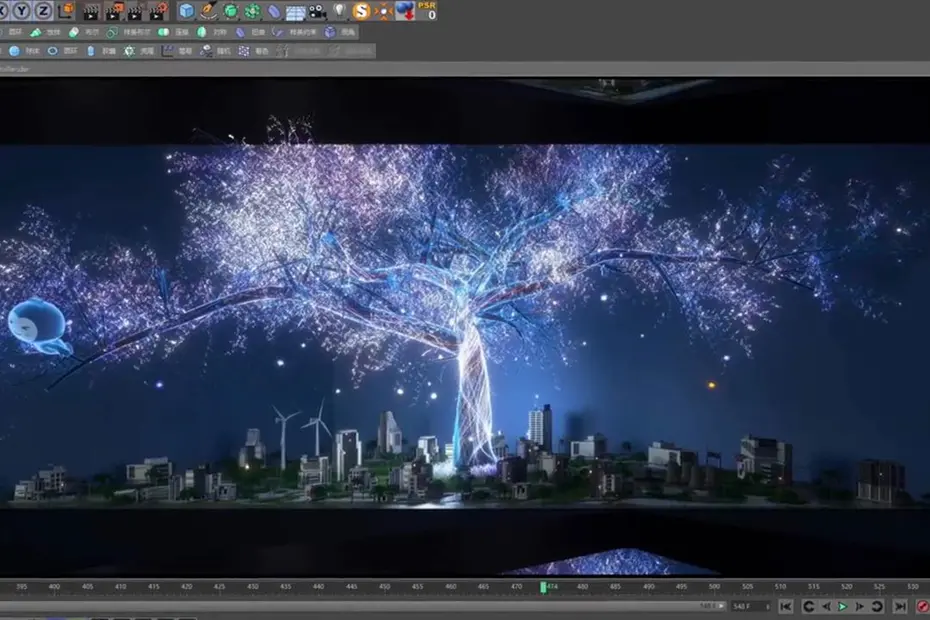Screen dimensions: 930x620
Task: Click the green cone icon in second toolbar row
Action: pyautogui.click(x=36, y=32)
